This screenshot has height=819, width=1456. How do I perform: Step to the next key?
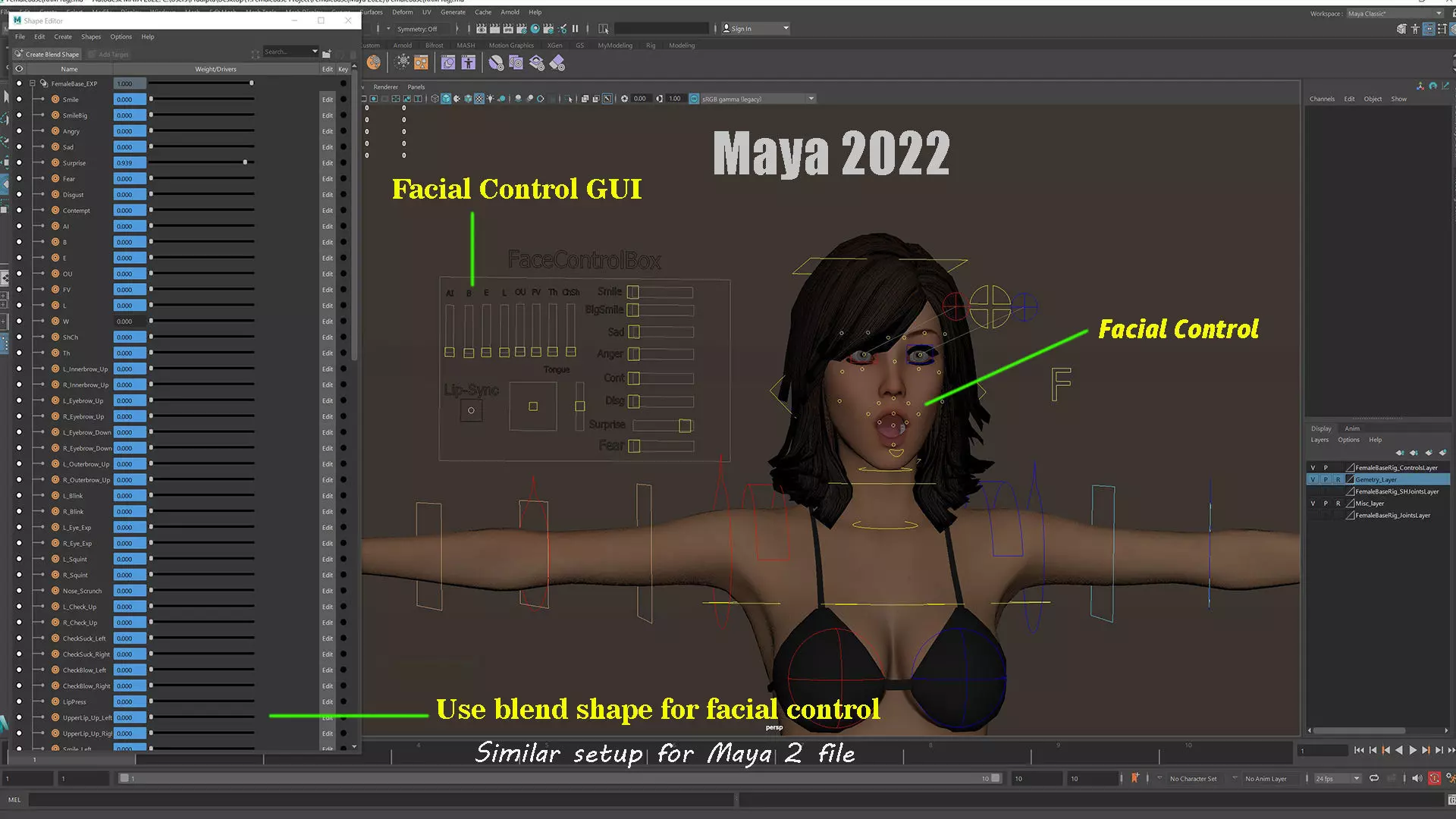(1426, 750)
